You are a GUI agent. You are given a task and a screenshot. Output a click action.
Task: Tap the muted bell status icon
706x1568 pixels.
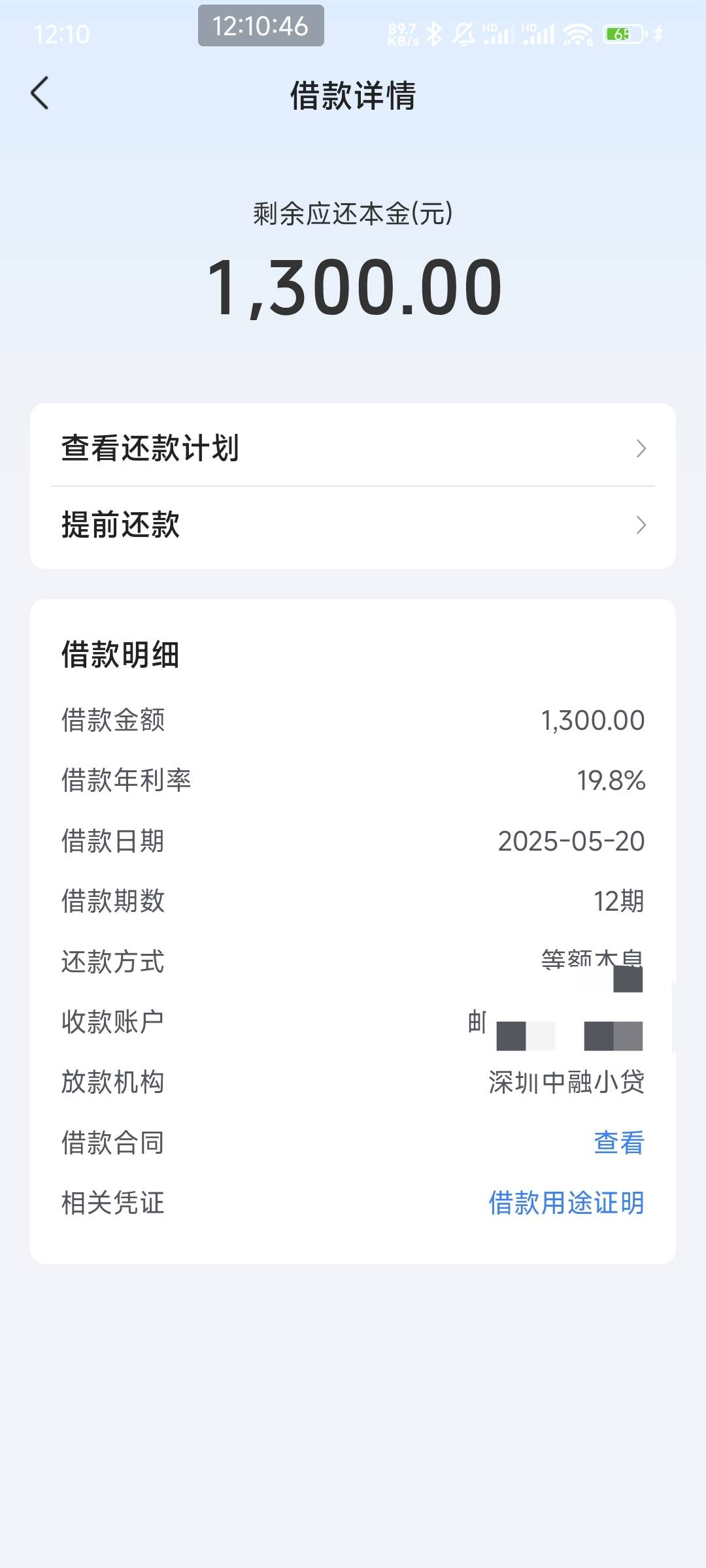point(464,34)
